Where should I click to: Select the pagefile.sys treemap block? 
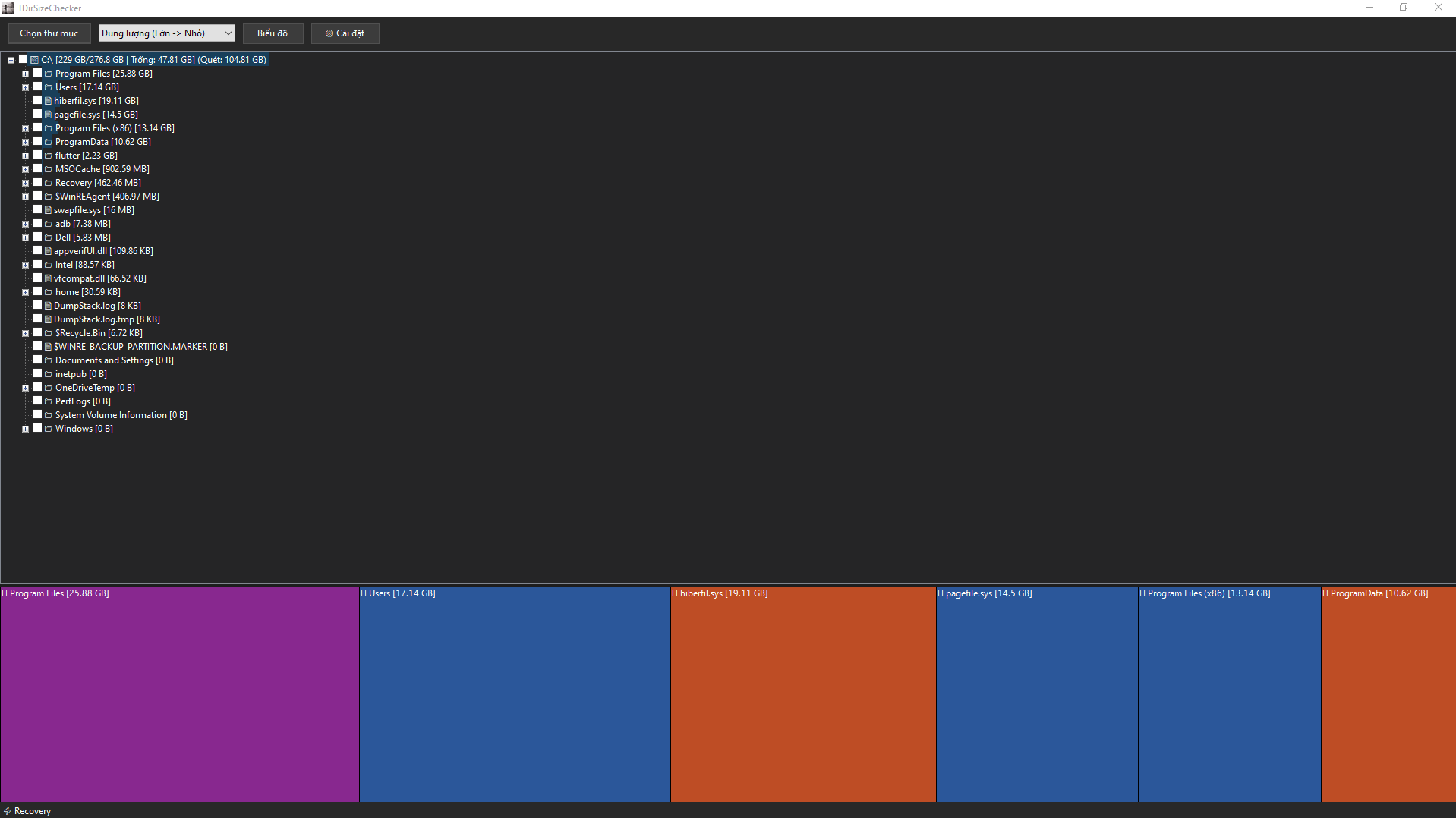pyautogui.click(x=1037, y=694)
